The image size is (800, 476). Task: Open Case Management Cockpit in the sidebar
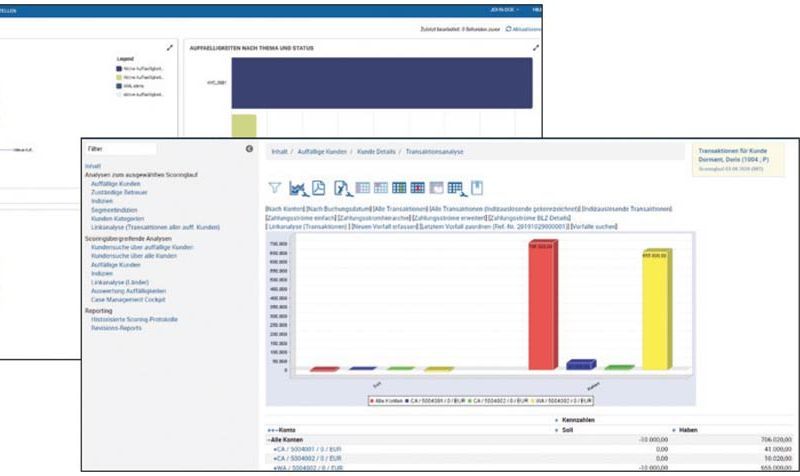(129, 299)
